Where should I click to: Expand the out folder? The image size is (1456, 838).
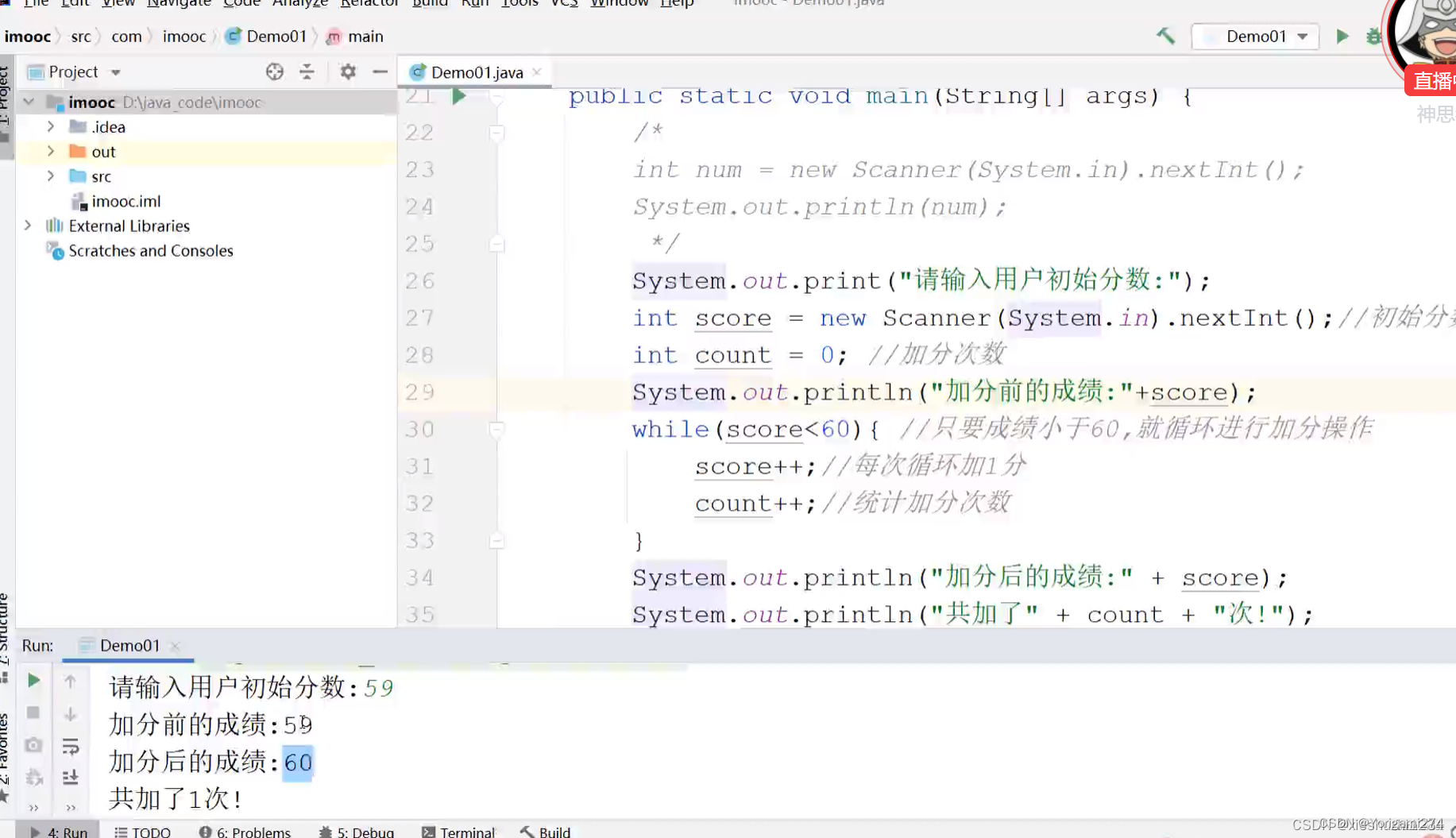(x=51, y=151)
